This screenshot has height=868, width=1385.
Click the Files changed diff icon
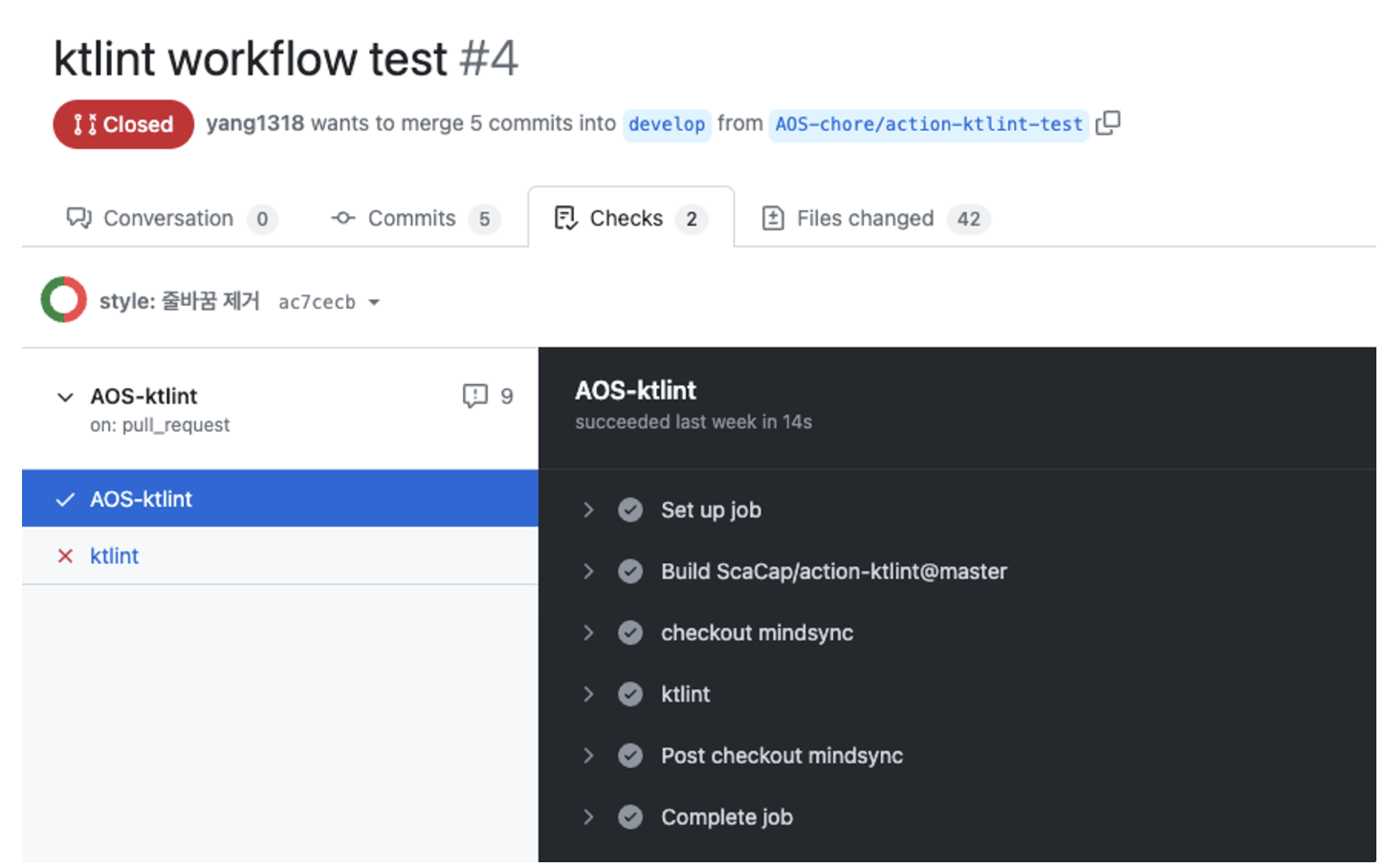[x=773, y=218]
